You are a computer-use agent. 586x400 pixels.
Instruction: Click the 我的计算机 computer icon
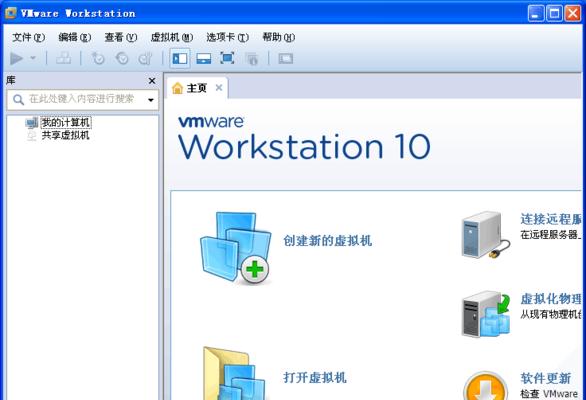tap(32, 122)
